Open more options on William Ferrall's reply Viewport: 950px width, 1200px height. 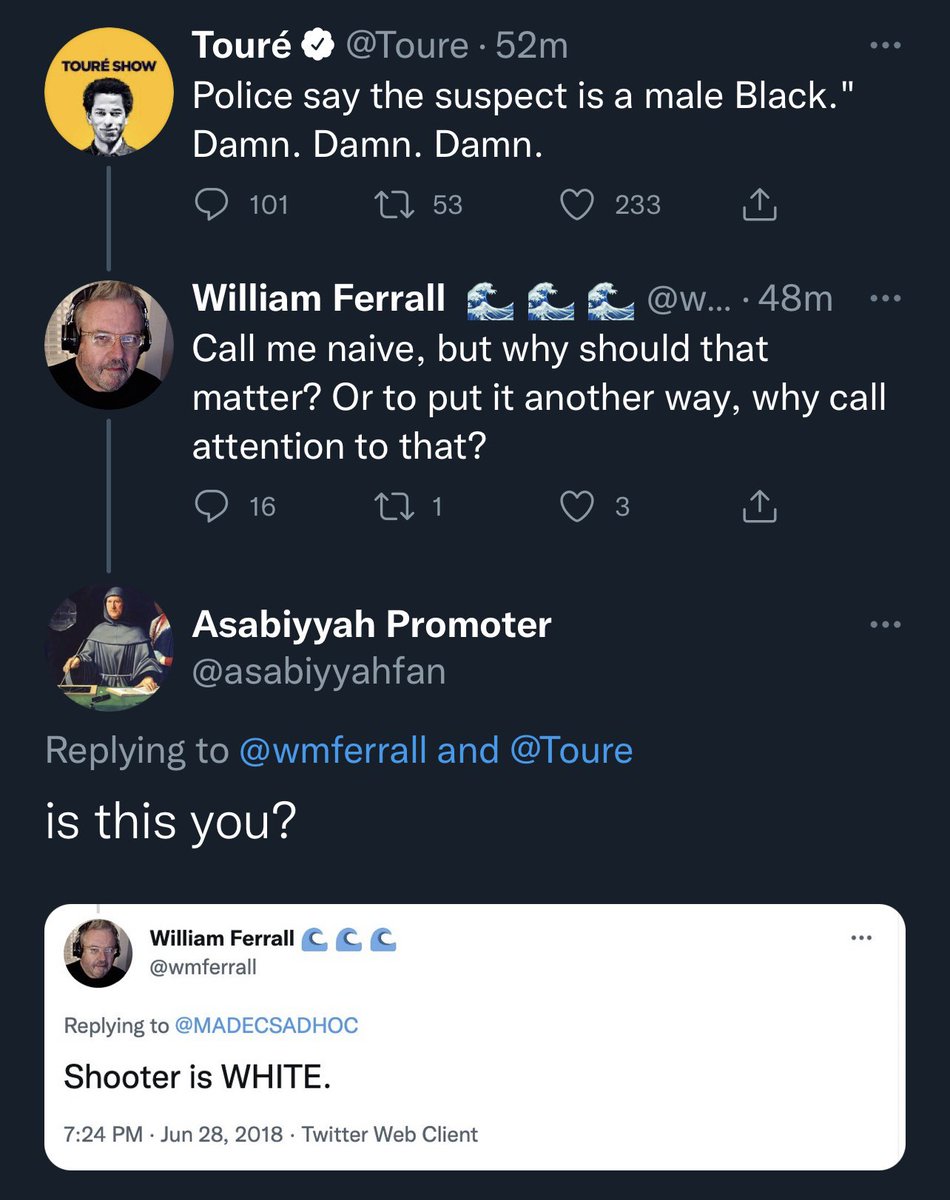click(x=885, y=298)
